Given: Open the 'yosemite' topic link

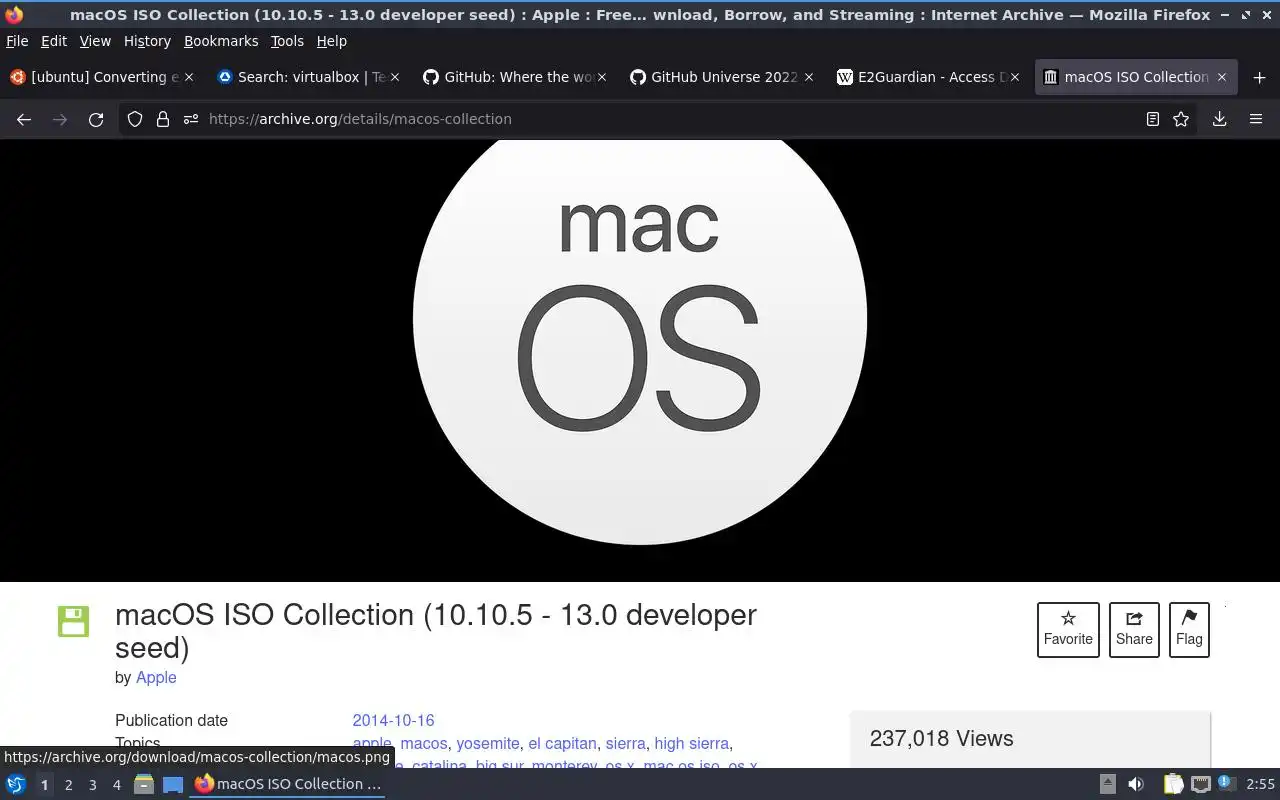Looking at the screenshot, I should (488, 743).
